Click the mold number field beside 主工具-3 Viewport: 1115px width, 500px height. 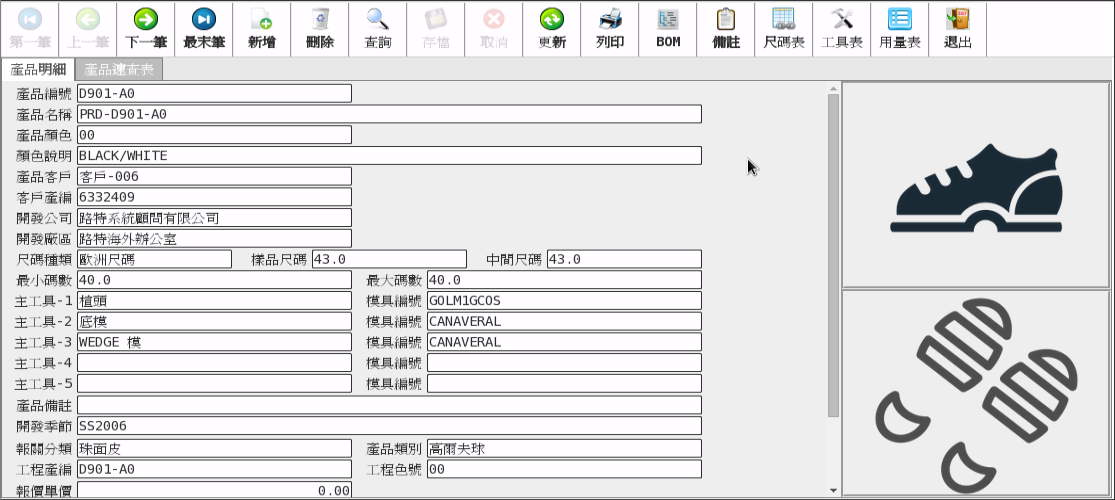click(x=564, y=341)
